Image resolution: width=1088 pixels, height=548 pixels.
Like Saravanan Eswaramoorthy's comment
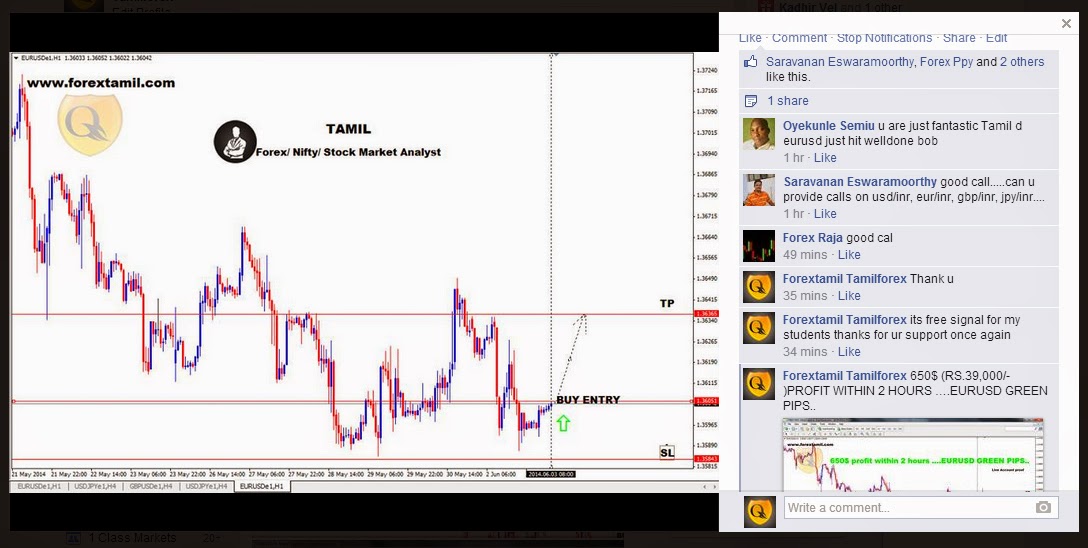click(825, 214)
